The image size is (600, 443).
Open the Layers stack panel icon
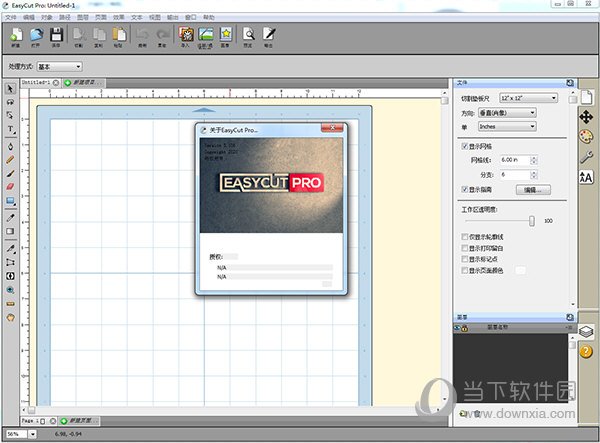(x=586, y=331)
